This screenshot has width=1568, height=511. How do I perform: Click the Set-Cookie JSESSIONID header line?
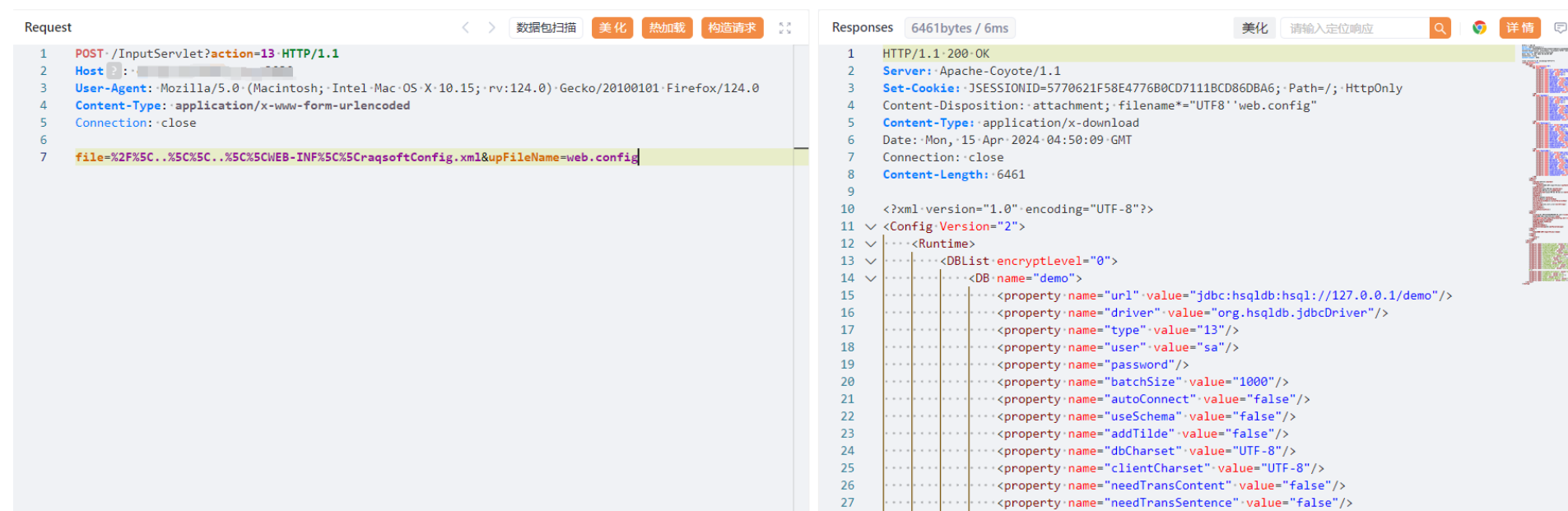click(x=1142, y=88)
